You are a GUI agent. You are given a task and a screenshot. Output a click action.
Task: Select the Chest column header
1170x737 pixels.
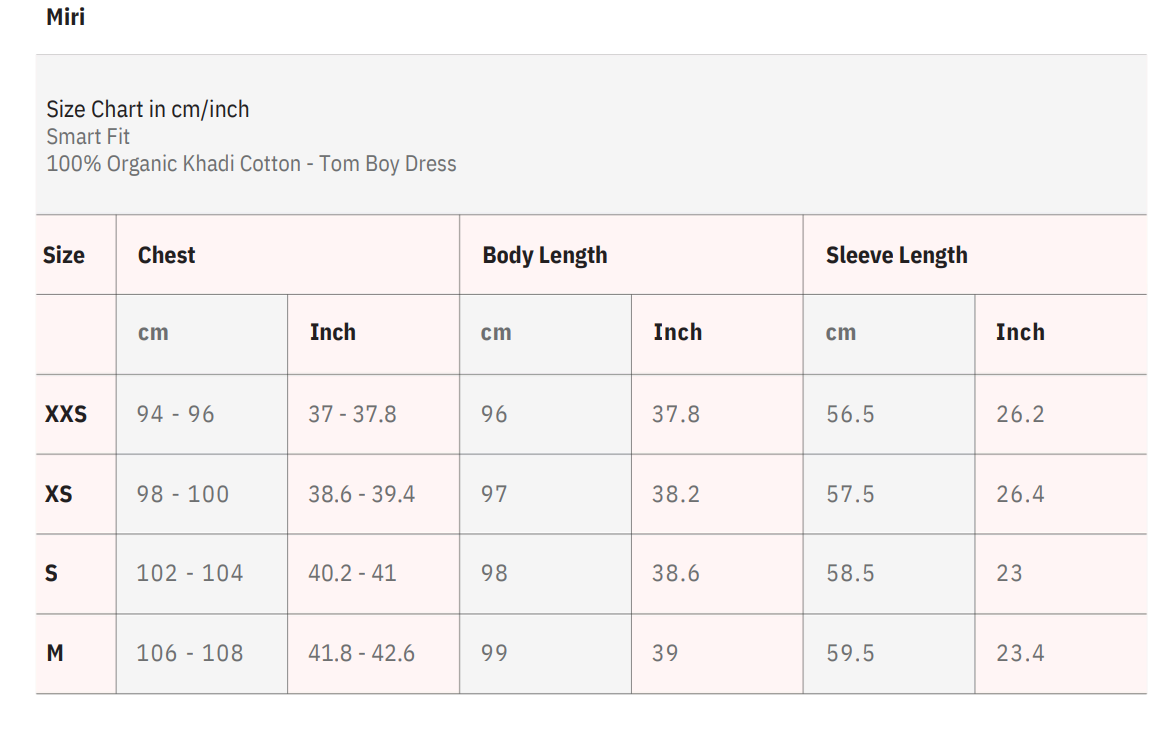point(167,255)
